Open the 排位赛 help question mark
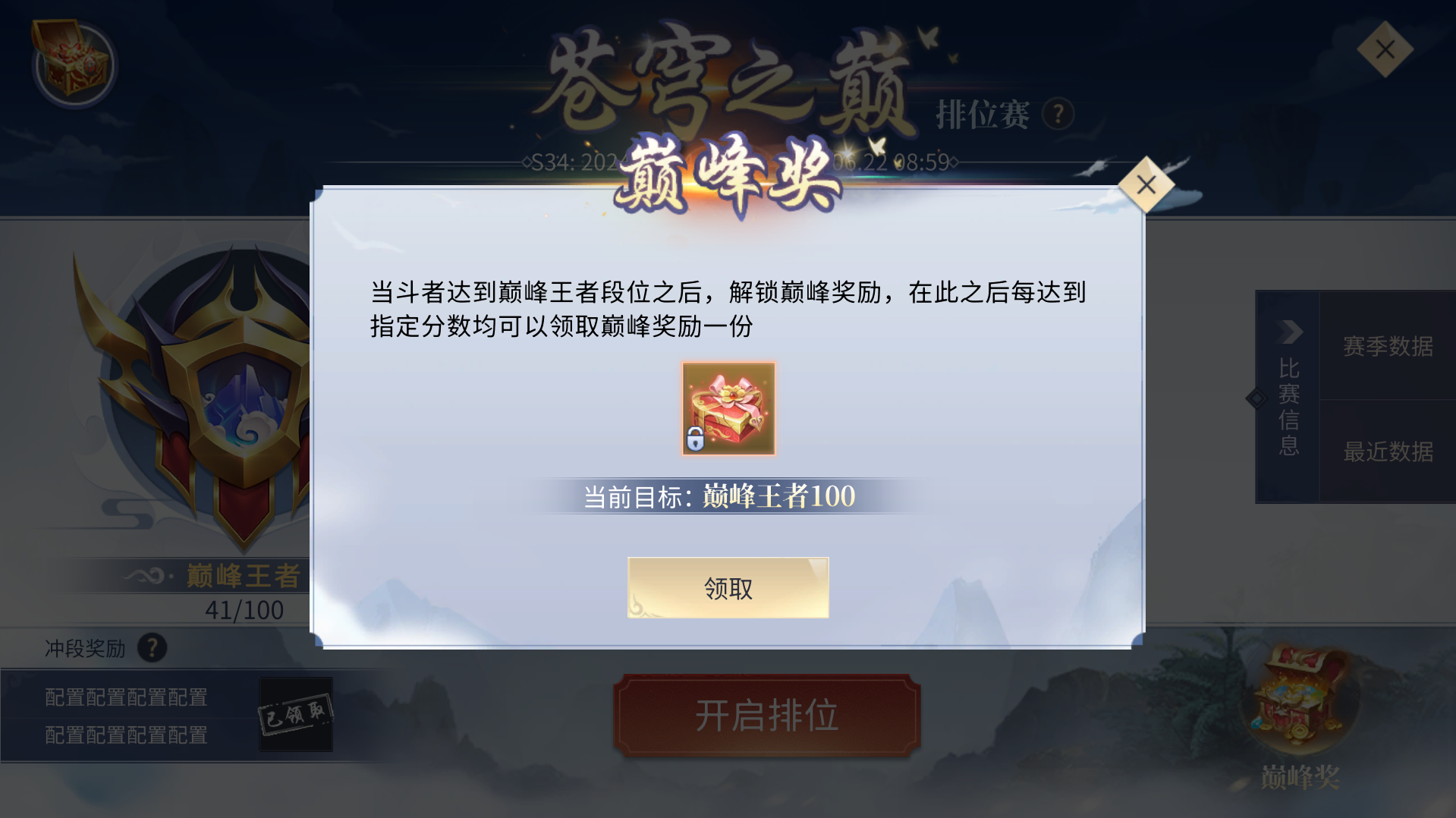1456x818 pixels. 1058,114
